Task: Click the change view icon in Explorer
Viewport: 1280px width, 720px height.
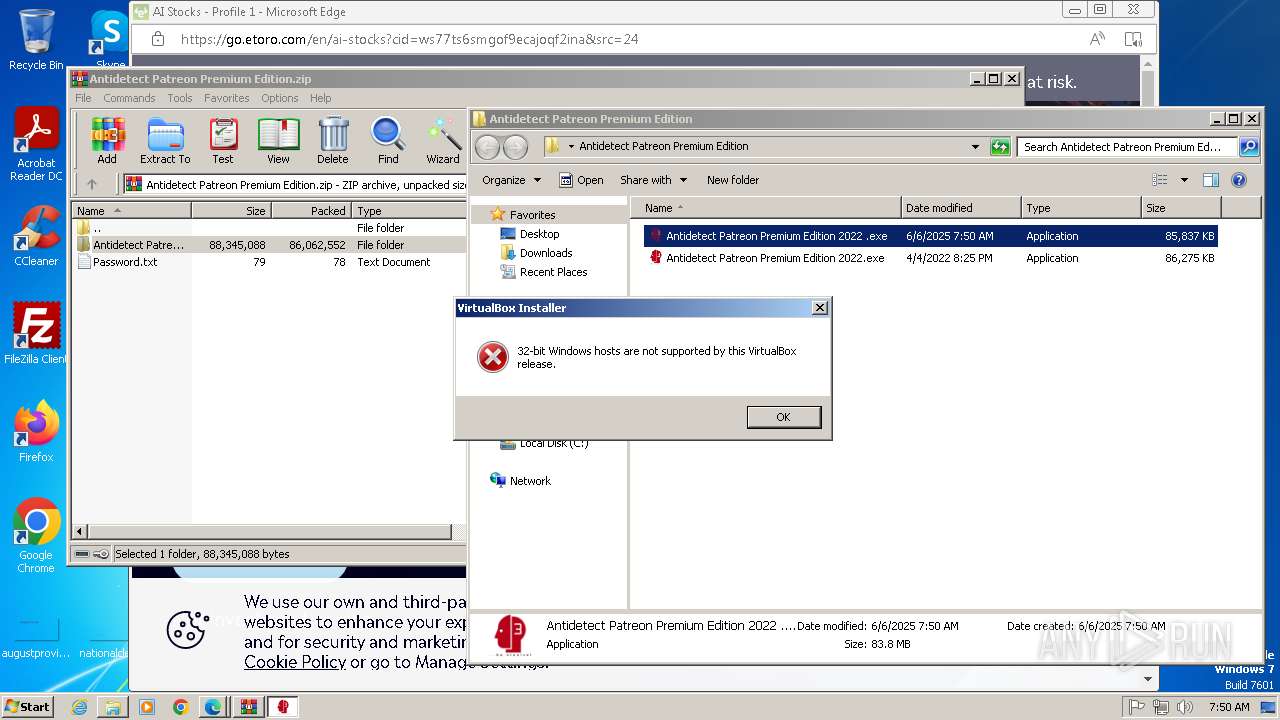Action: coord(1160,180)
